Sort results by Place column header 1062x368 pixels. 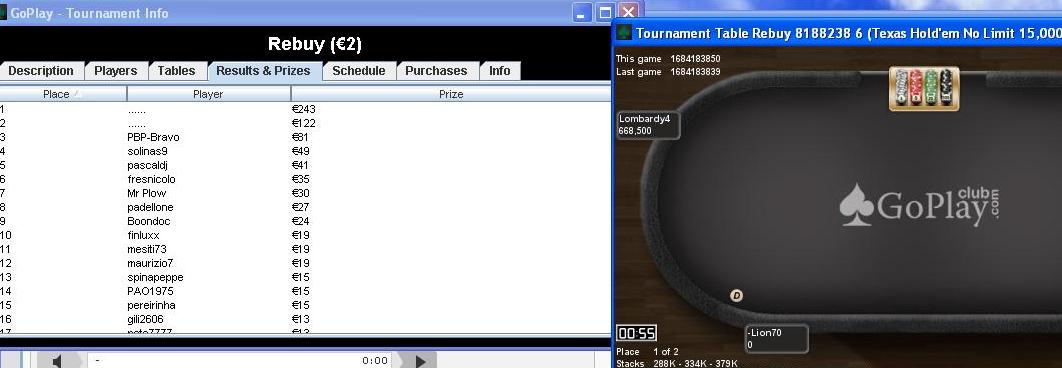[63, 94]
